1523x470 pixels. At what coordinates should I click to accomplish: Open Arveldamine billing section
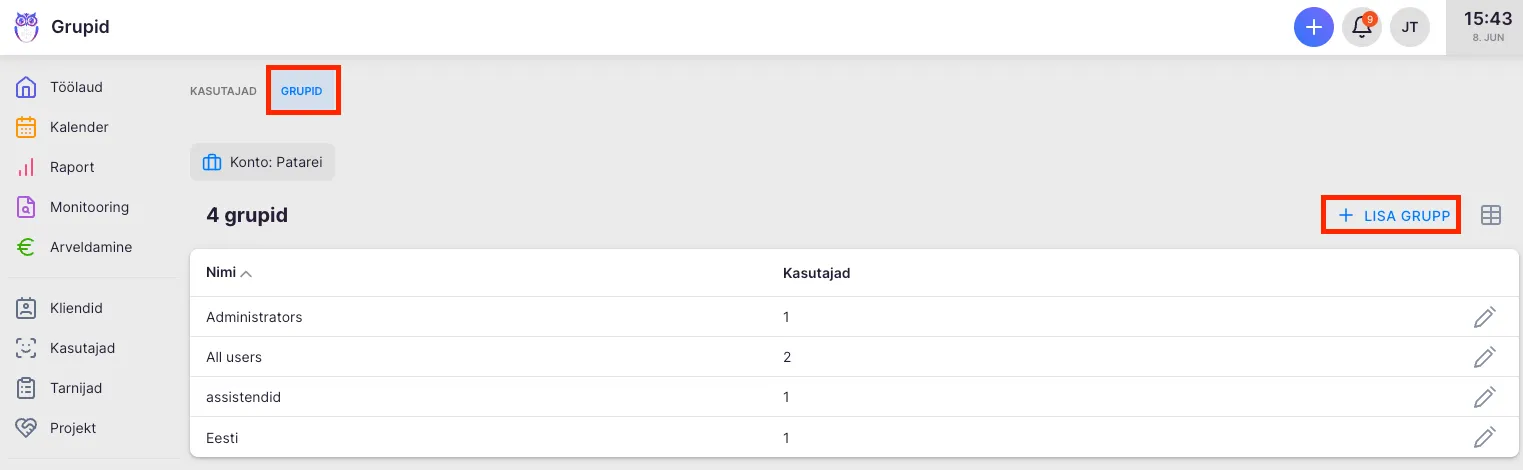(x=90, y=247)
